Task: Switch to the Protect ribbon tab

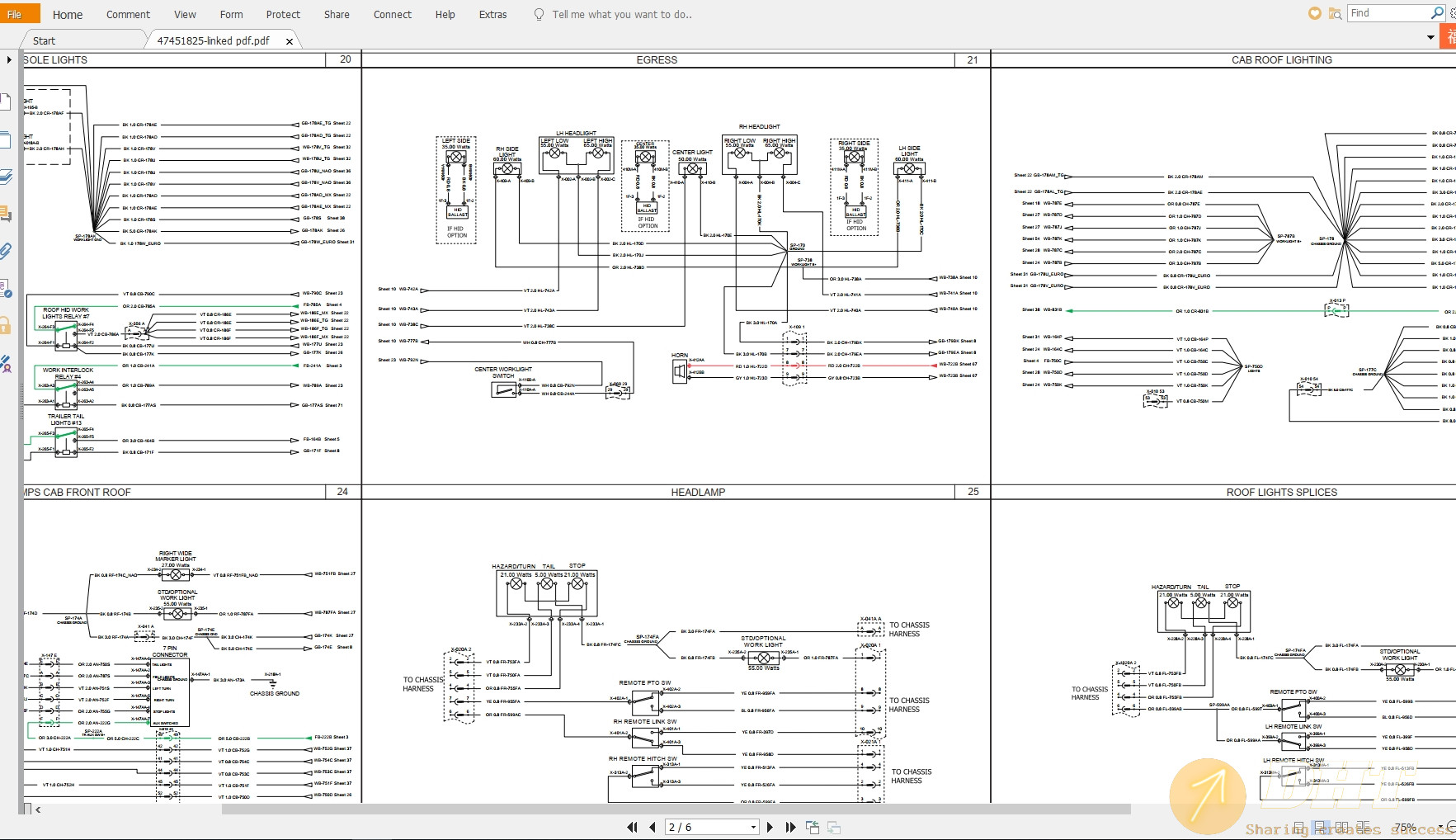Action: click(x=283, y=14)
